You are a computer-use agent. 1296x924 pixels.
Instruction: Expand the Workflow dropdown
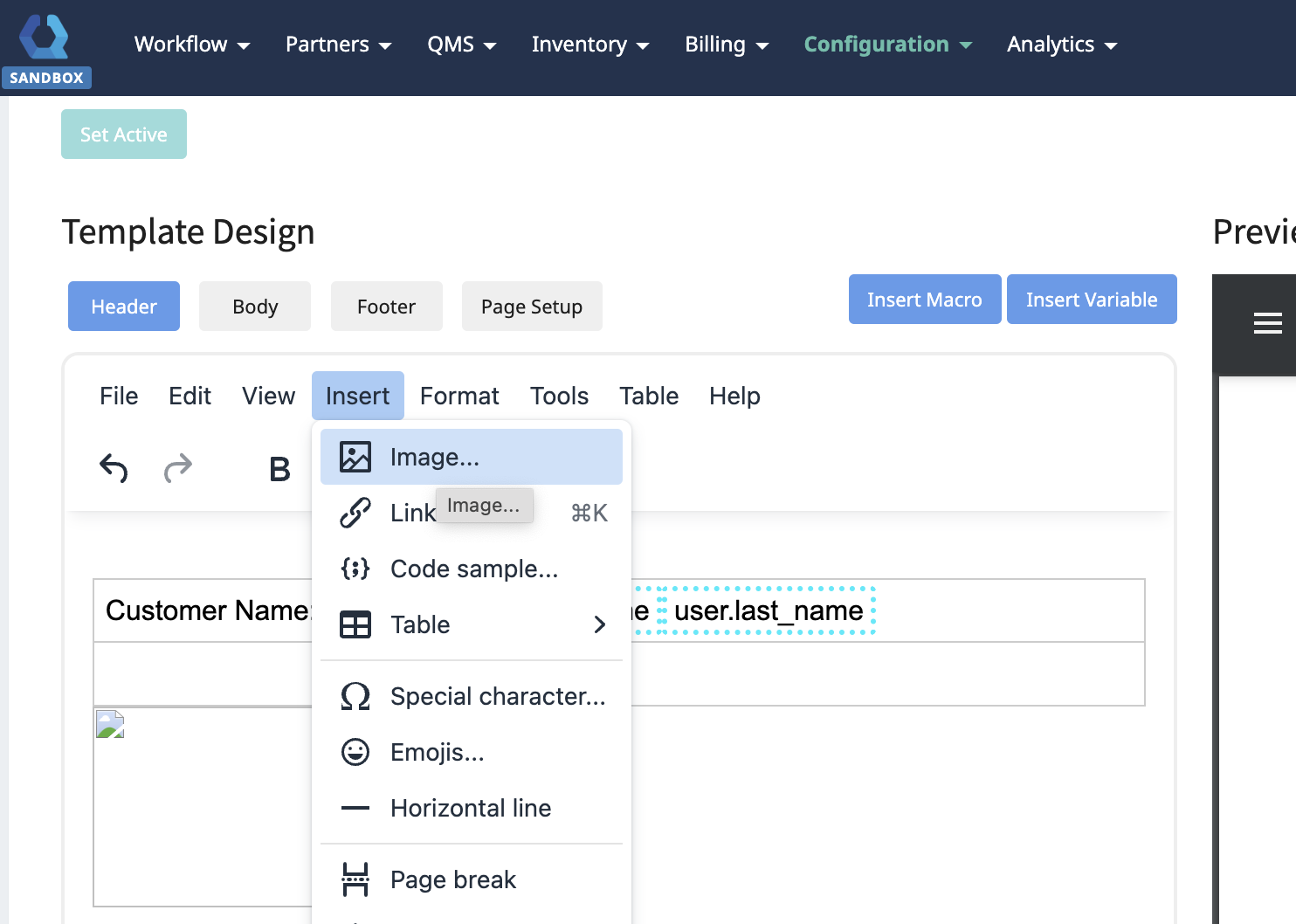[192, 45]
